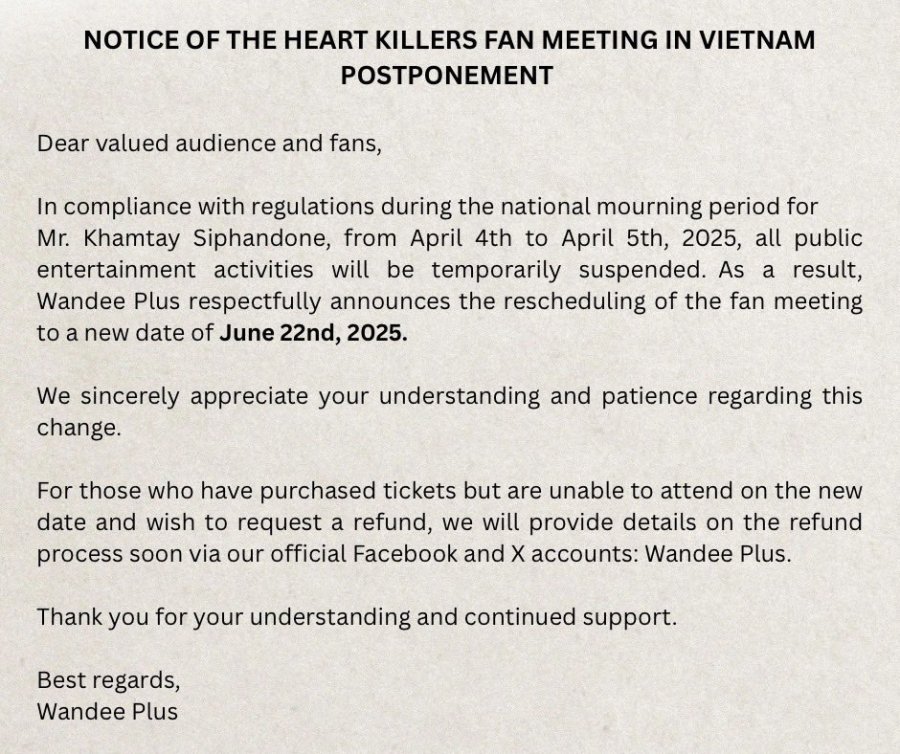Click the text 'April 4th'

click(460, 238)
